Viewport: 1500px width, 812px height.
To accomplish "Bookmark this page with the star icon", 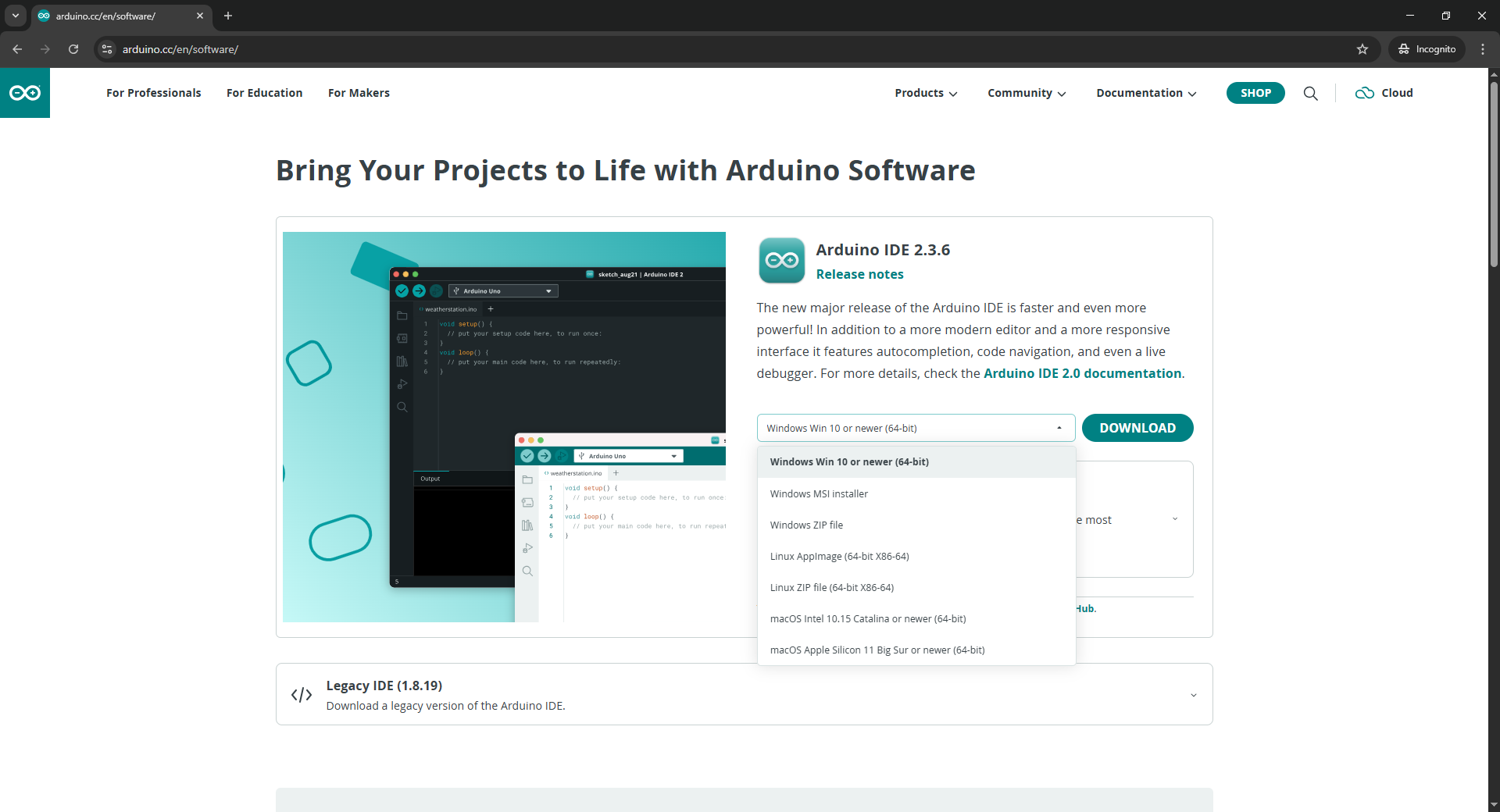I will [1362, 49].
